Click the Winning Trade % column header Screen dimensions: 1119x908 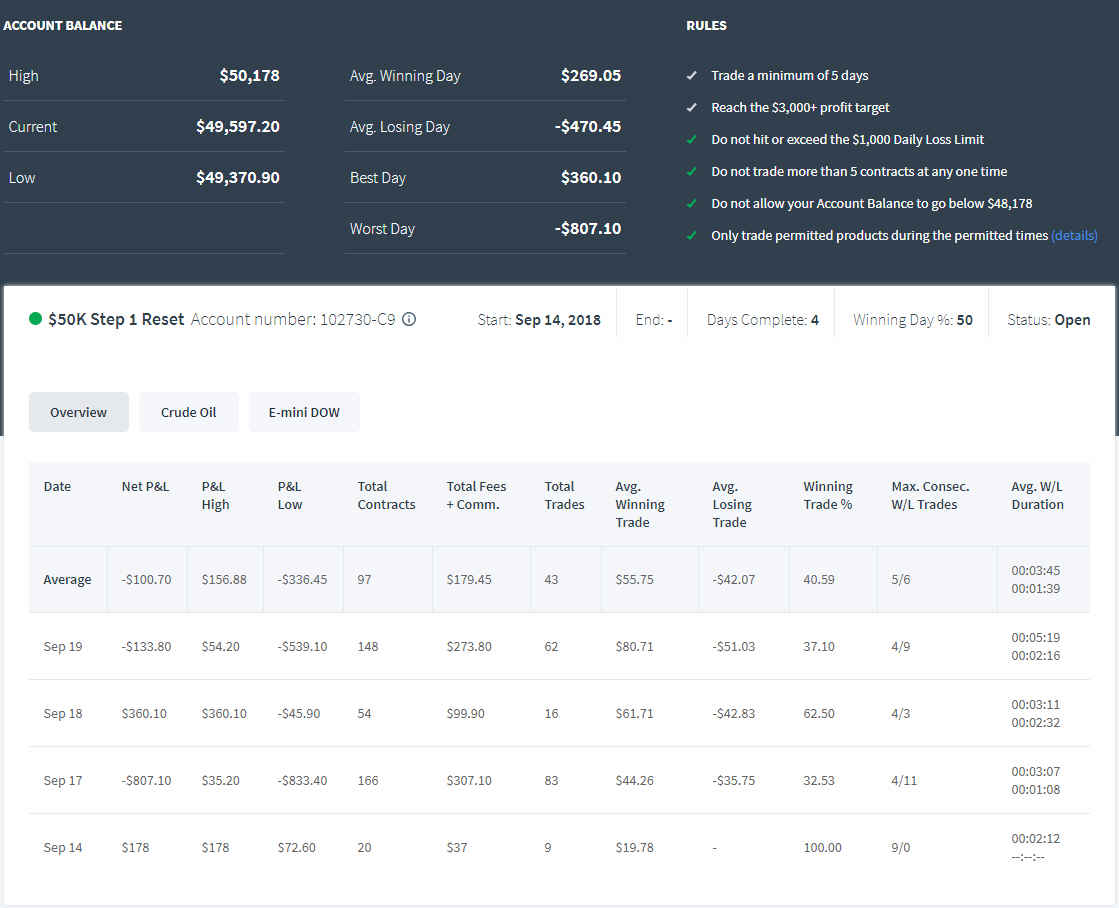point(828,495)
